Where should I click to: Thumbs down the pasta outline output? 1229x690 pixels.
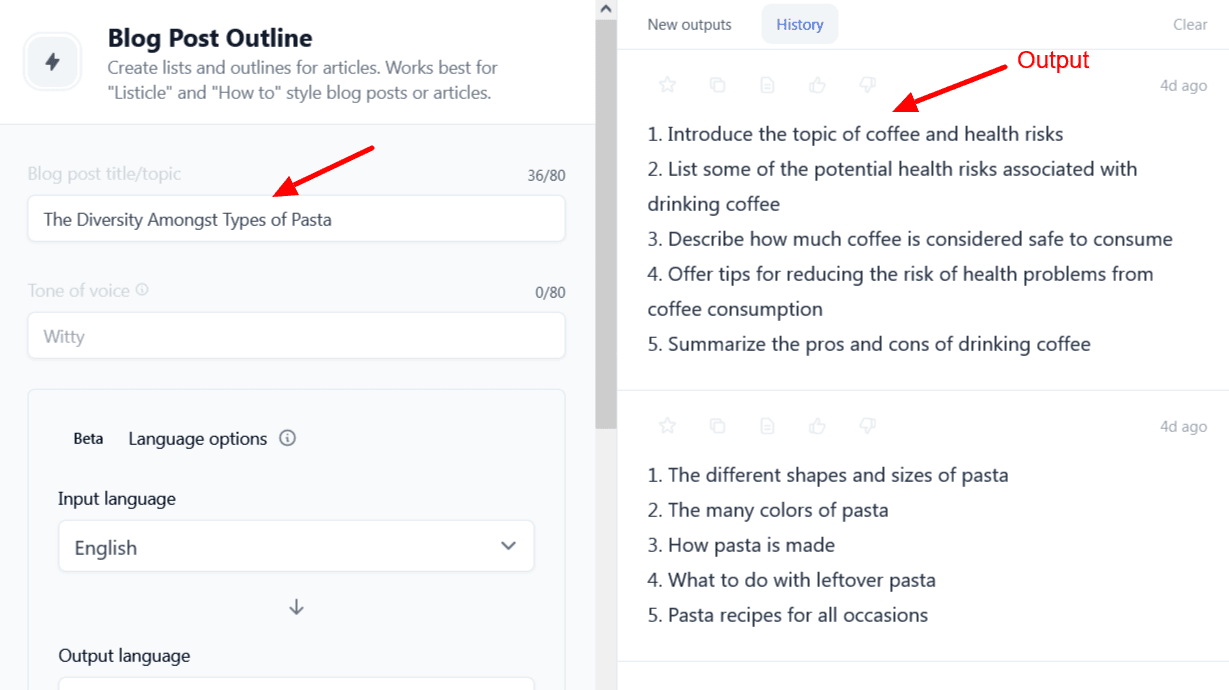coord(868,426)
